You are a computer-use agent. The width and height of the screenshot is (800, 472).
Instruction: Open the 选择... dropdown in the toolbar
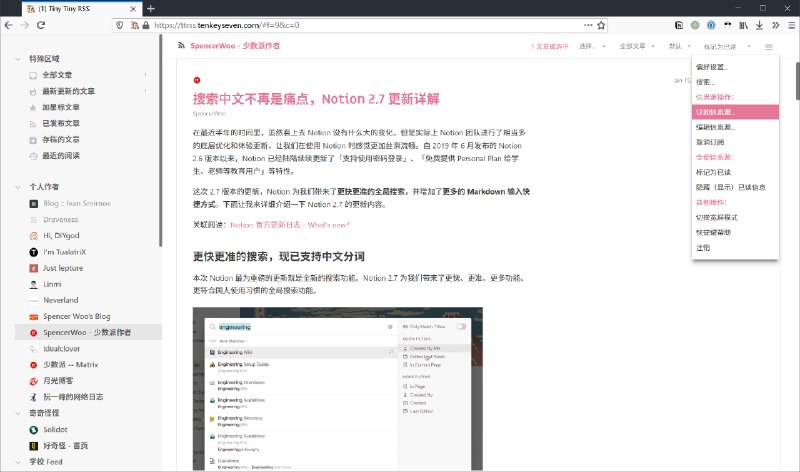pos(584,46)
